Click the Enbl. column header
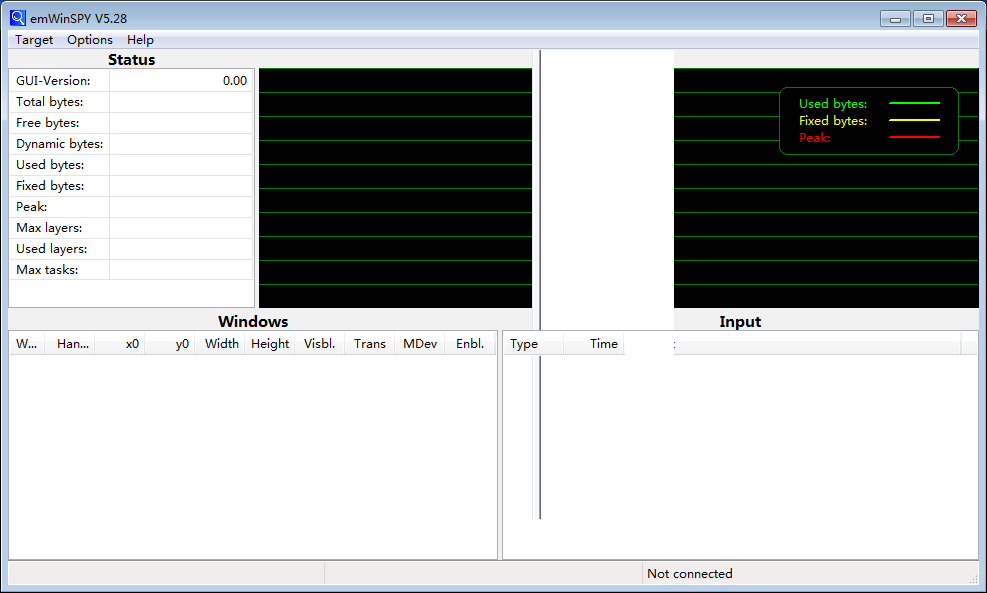The image size is (987, 593). tap(470, 344)
